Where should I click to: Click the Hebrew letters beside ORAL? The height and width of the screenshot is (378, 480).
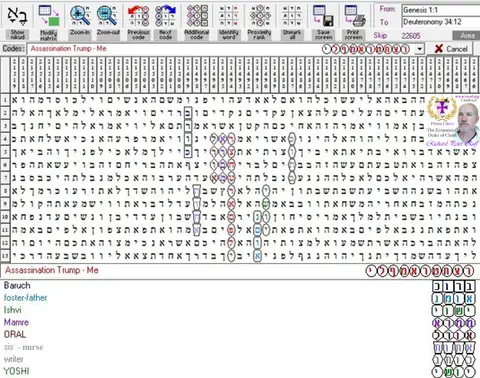coord(453,335)
